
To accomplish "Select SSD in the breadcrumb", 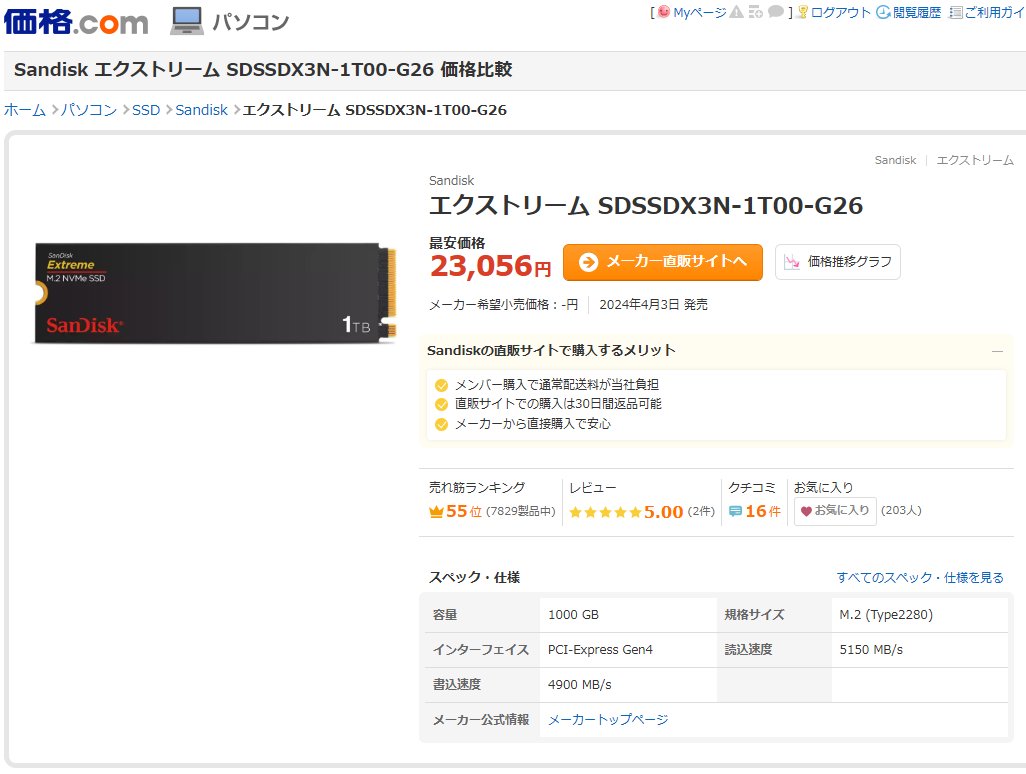I will [146, 110].
